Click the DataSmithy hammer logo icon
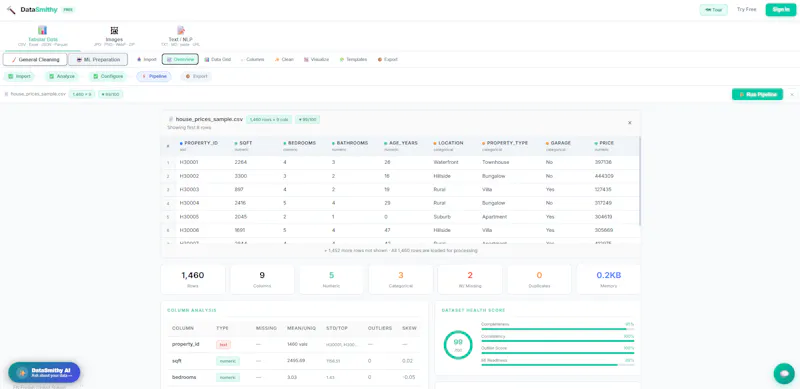Image resolution: width=800 pixels, height=389 pixels. (11, 10)
